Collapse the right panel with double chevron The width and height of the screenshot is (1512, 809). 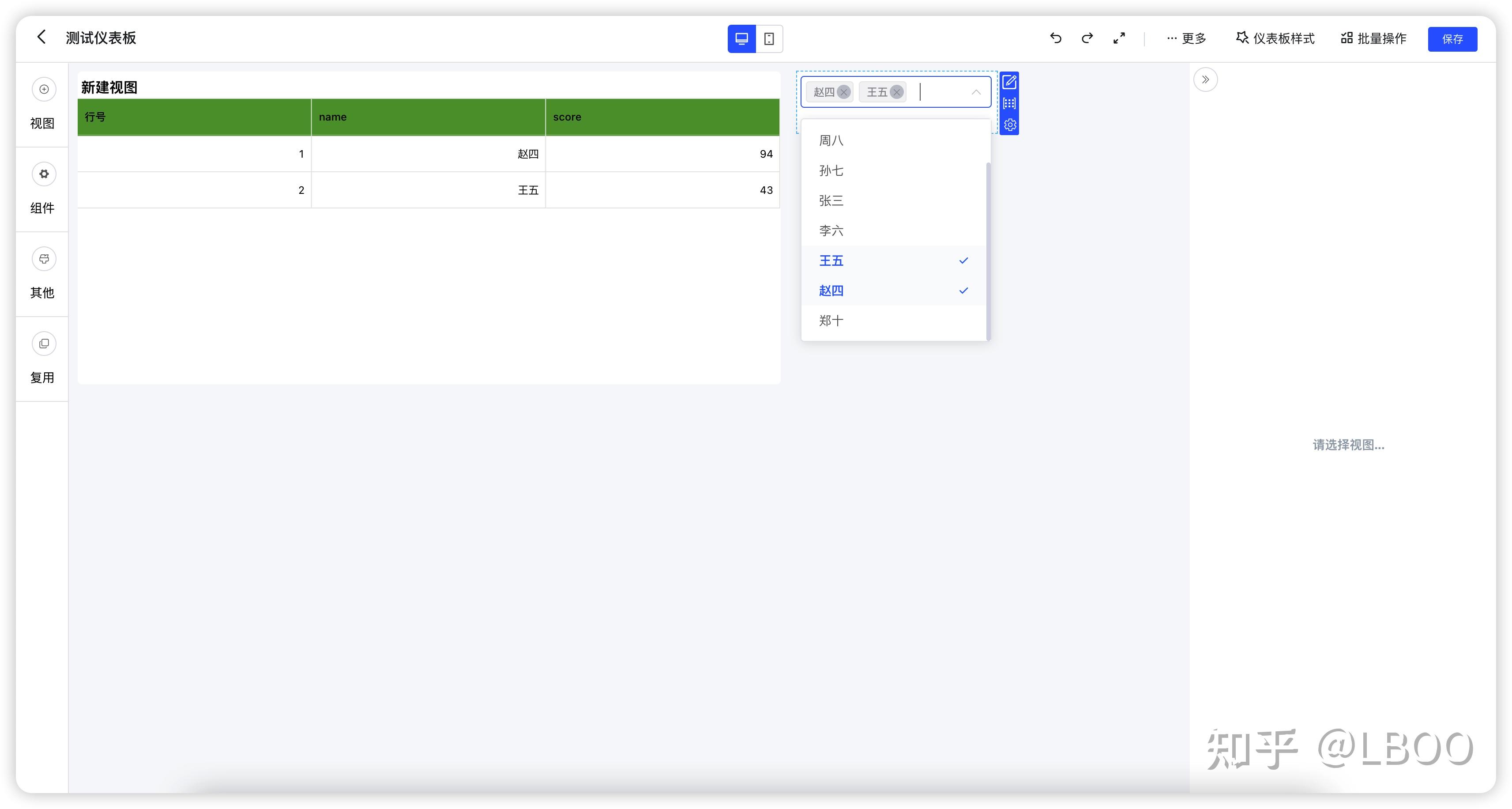(1205, 79)
